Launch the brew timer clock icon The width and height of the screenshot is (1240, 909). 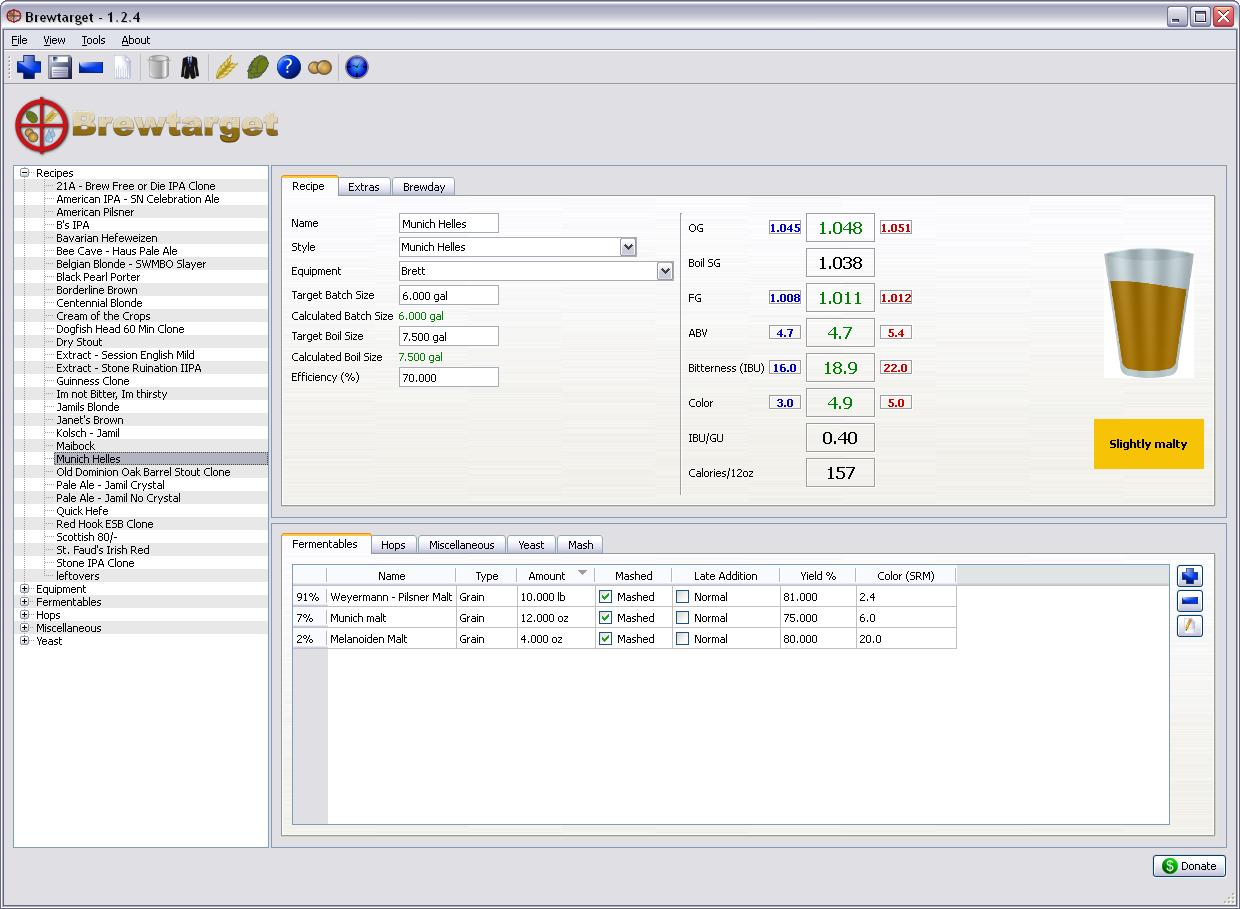(x=356, y=67)
